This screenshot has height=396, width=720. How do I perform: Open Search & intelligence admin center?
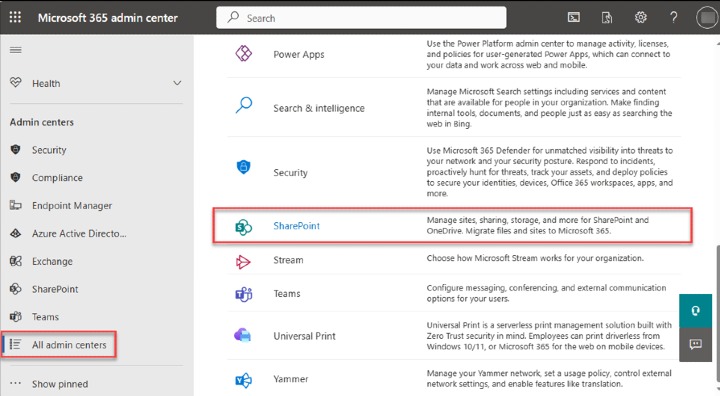point(319,108)
